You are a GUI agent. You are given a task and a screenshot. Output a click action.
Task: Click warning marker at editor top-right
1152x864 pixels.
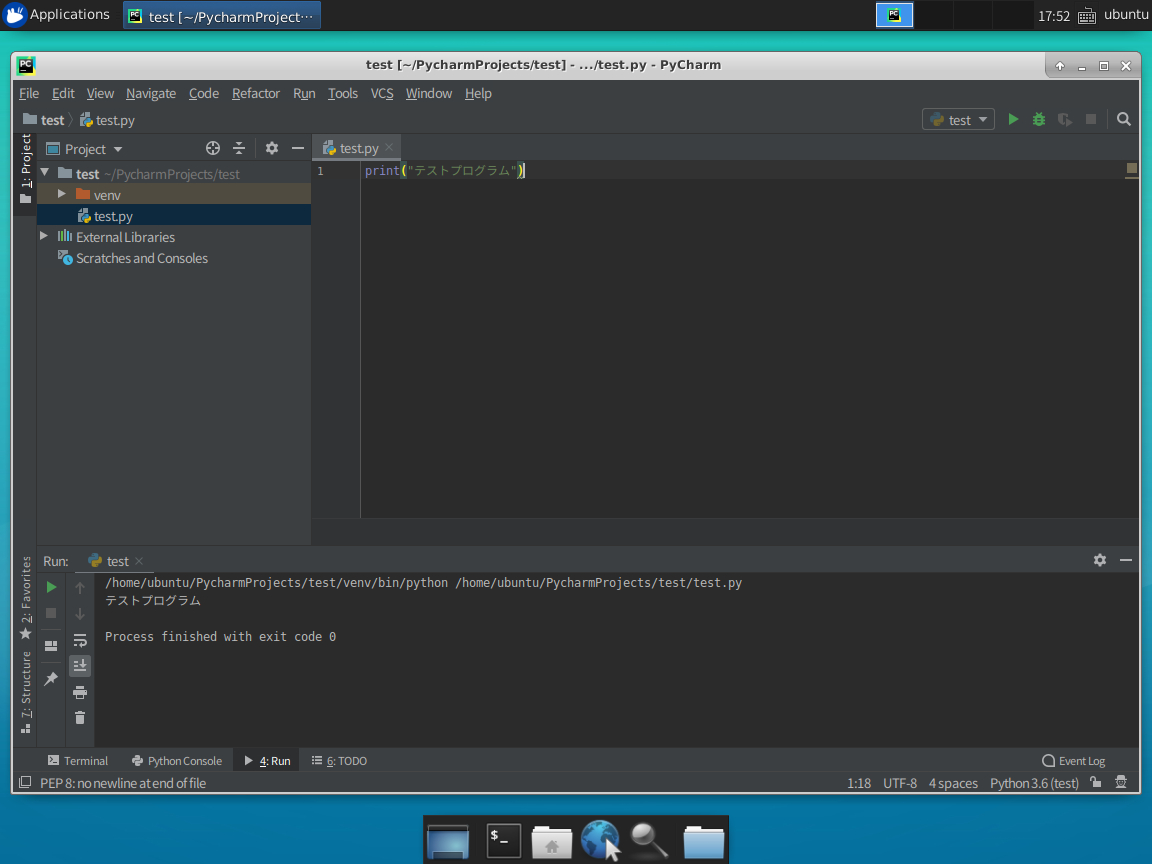pyautogui.click(x=1131, y=169)
